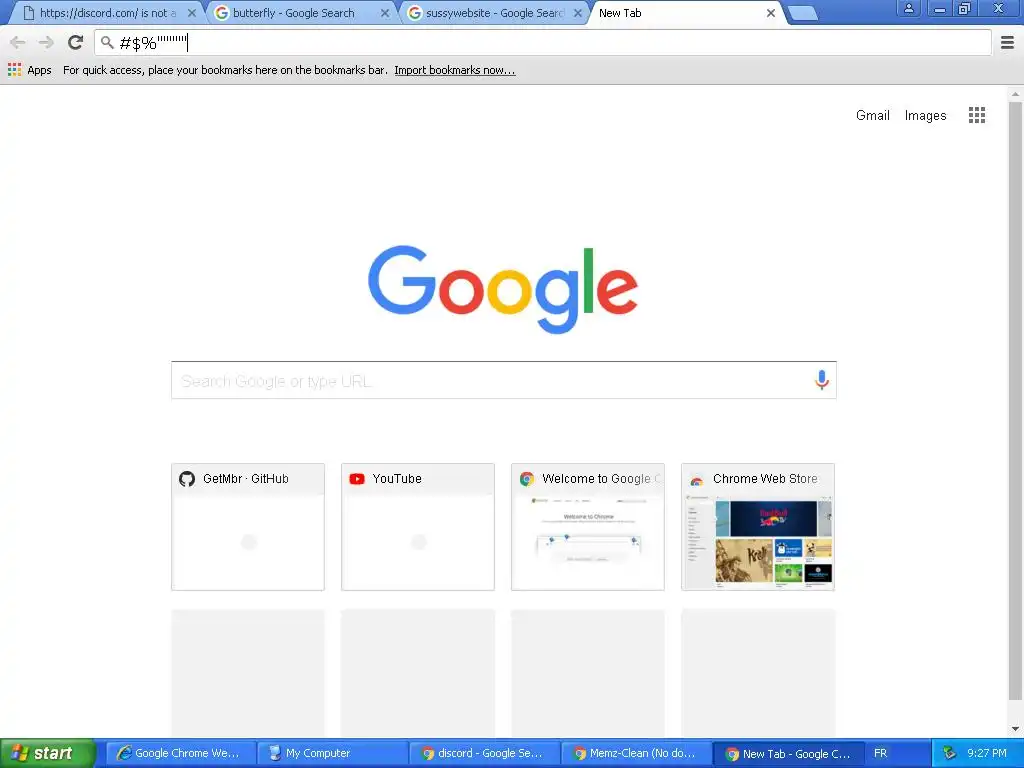Start voice search with the microphone icon
The height and width of the screenshot is (768, 1024).
pos(822,380)
